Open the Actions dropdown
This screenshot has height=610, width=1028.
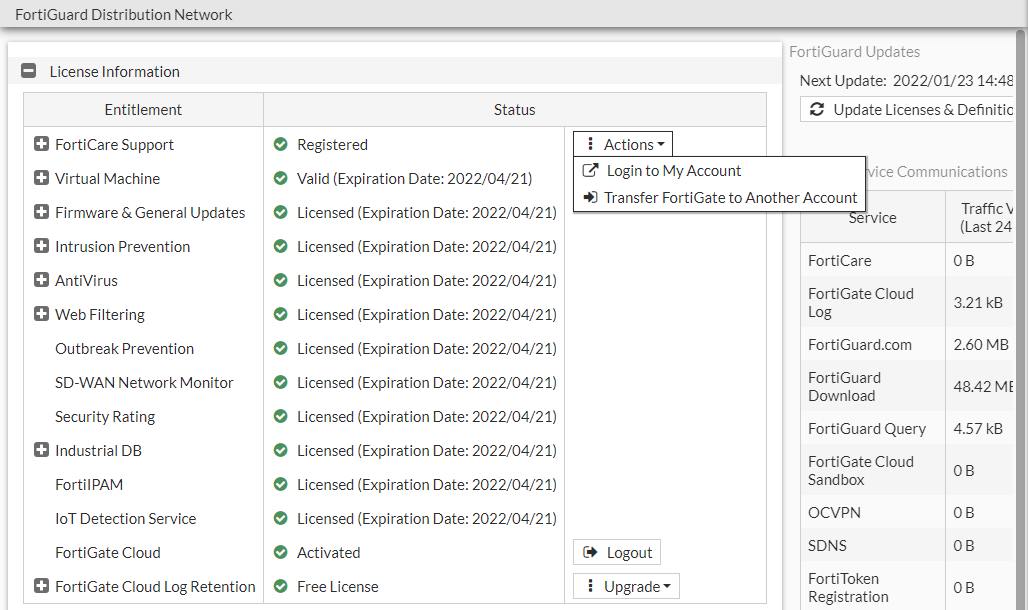tap(622, 144)
